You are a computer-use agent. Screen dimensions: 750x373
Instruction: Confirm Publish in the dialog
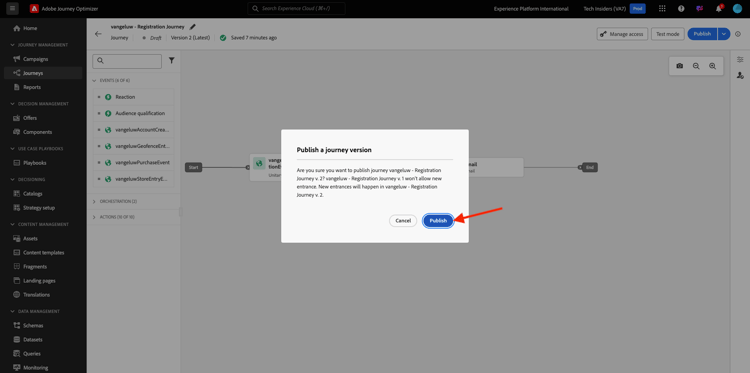click(x=438, y=221)
